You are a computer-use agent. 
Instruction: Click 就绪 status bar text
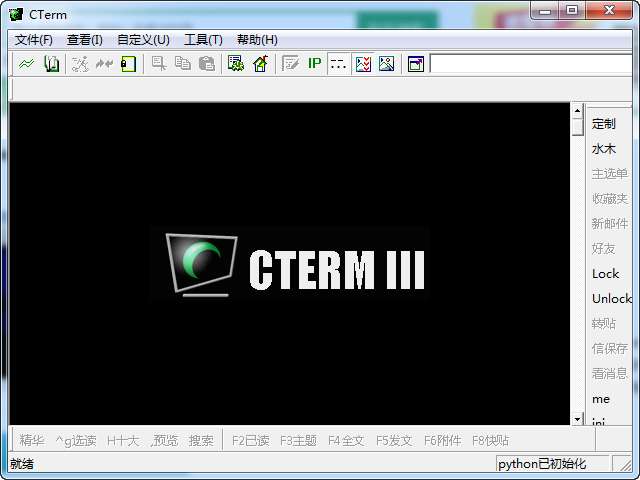[x=22, y=464]
